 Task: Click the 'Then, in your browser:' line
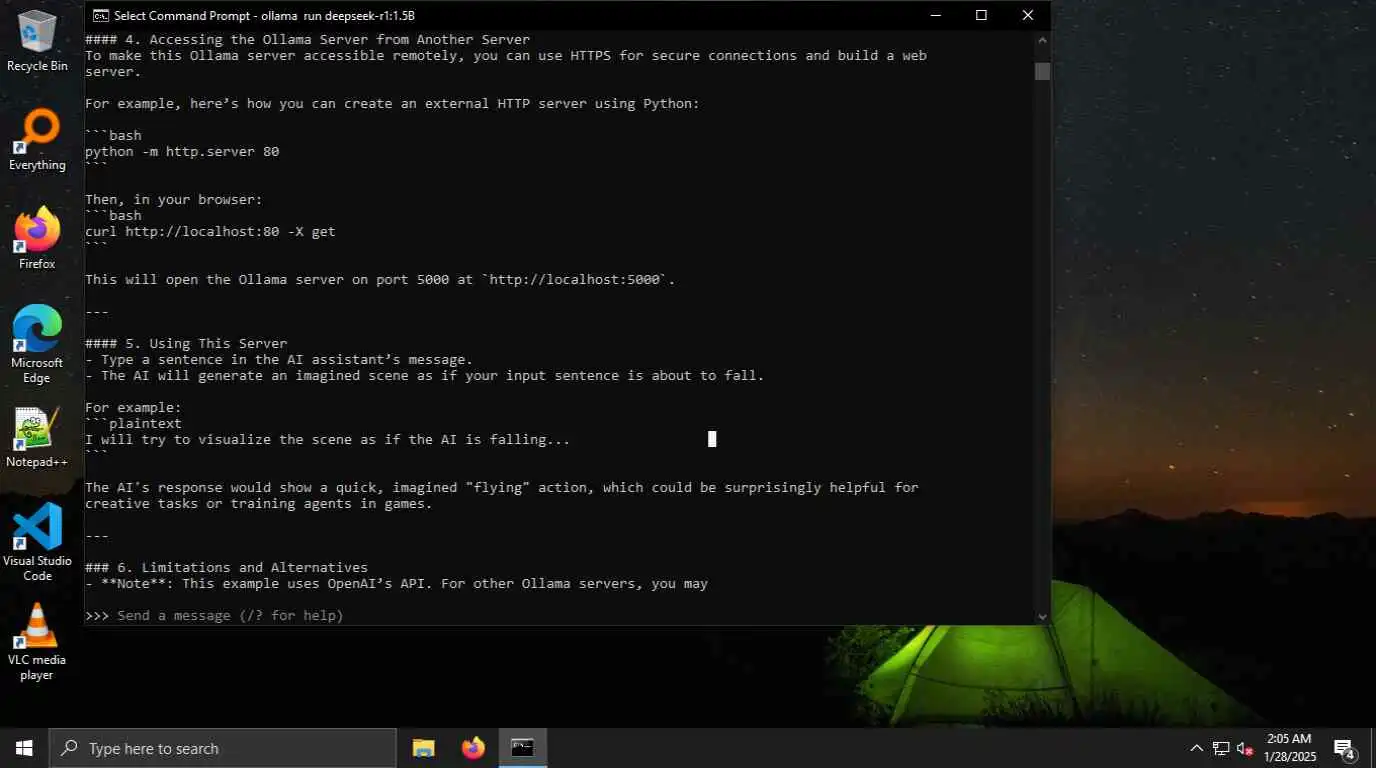[173, 199]
